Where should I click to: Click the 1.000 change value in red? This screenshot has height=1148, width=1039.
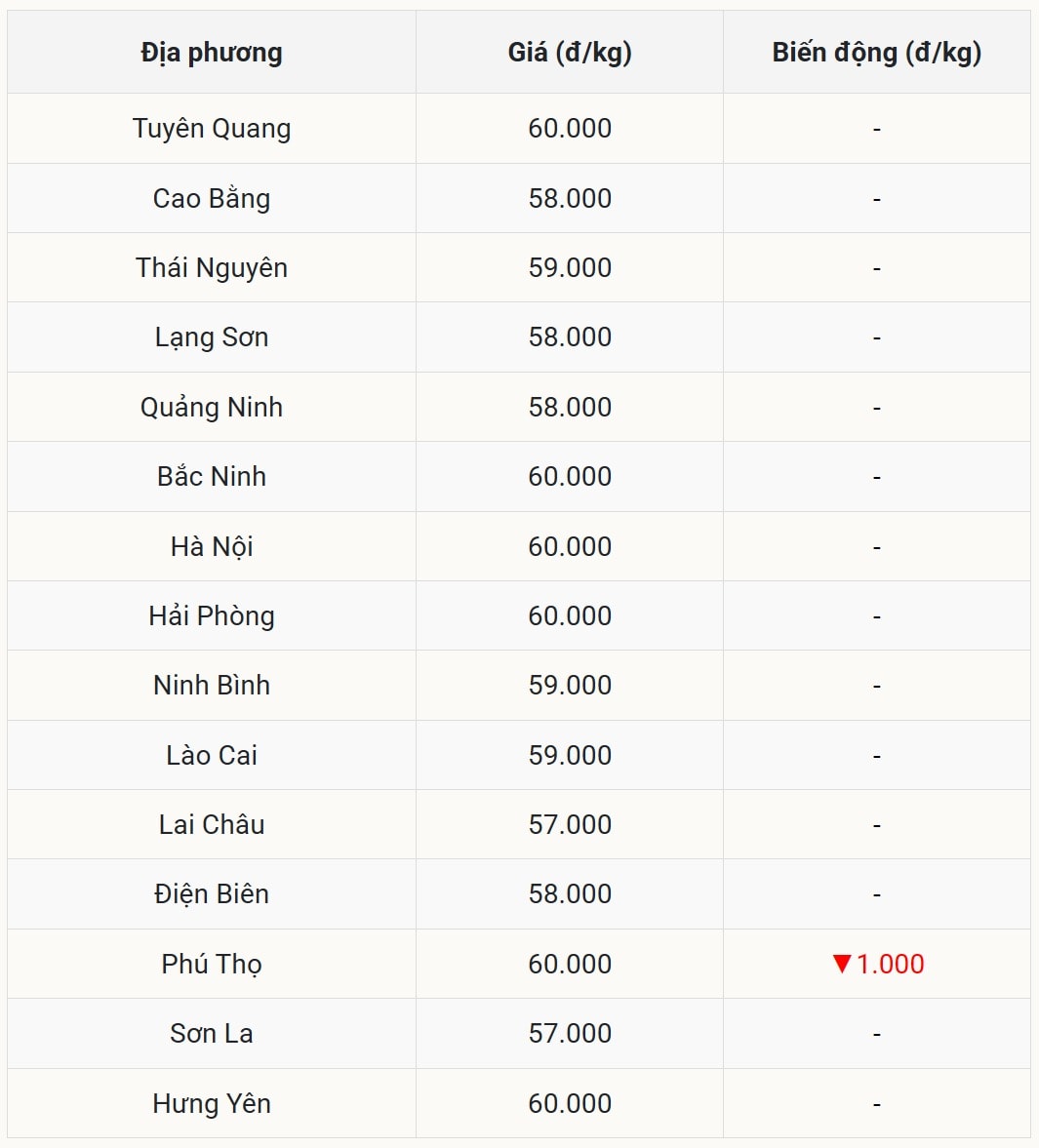[x=890, y=964]
